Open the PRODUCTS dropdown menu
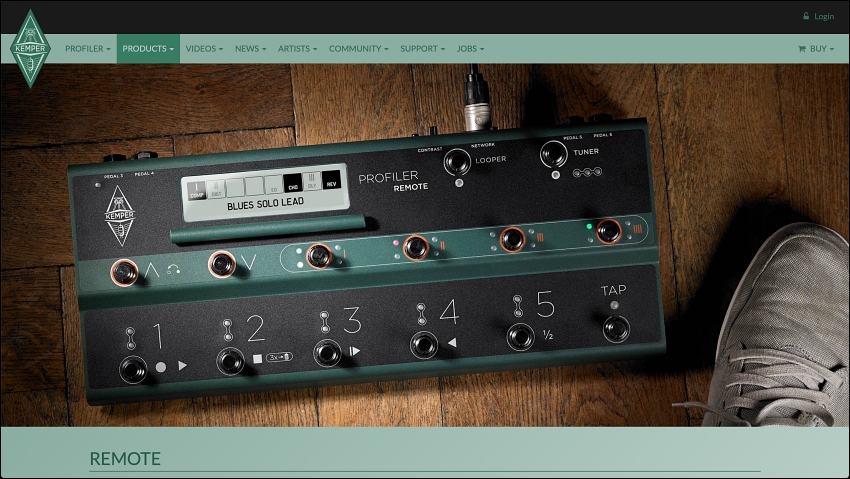 point(148,49)
